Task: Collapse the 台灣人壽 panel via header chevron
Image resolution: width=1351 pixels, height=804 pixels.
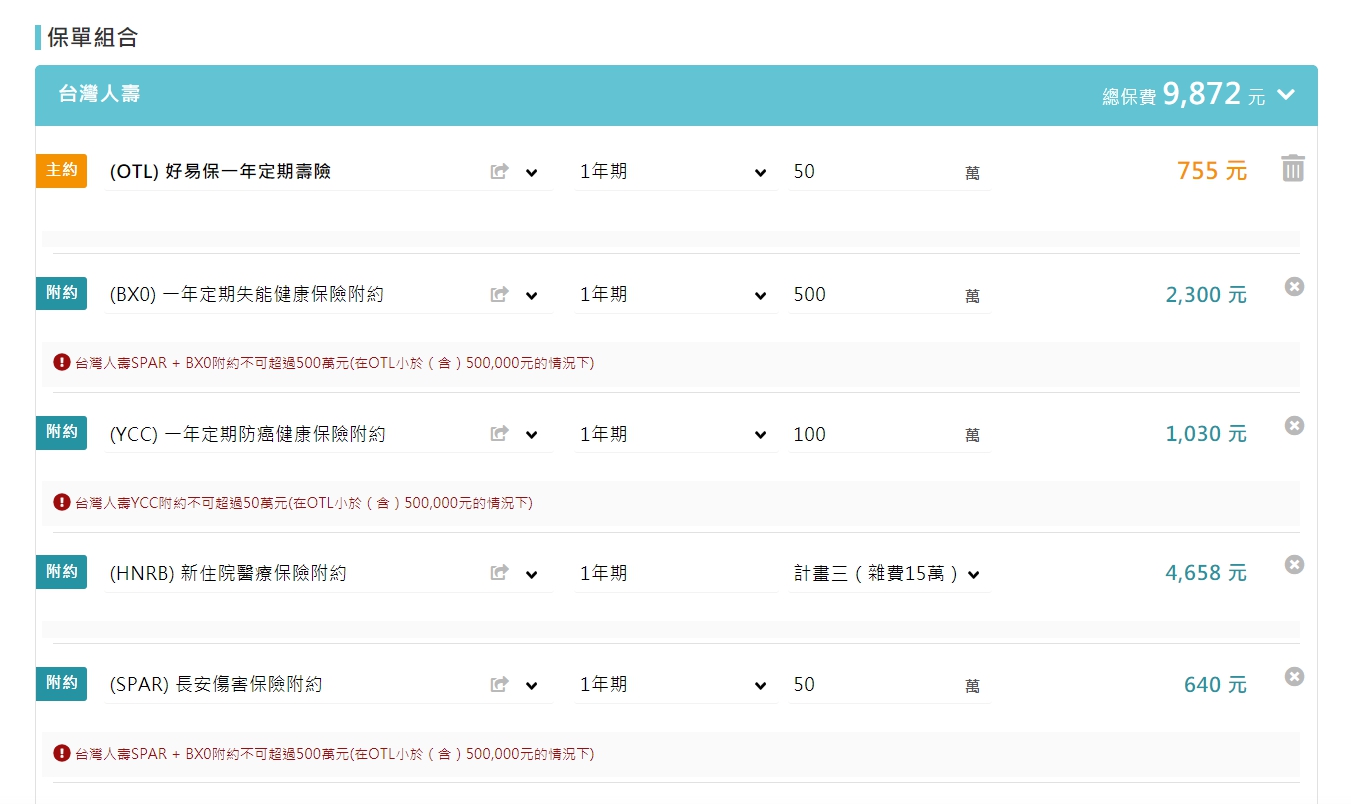Action: pos(1286,95)
